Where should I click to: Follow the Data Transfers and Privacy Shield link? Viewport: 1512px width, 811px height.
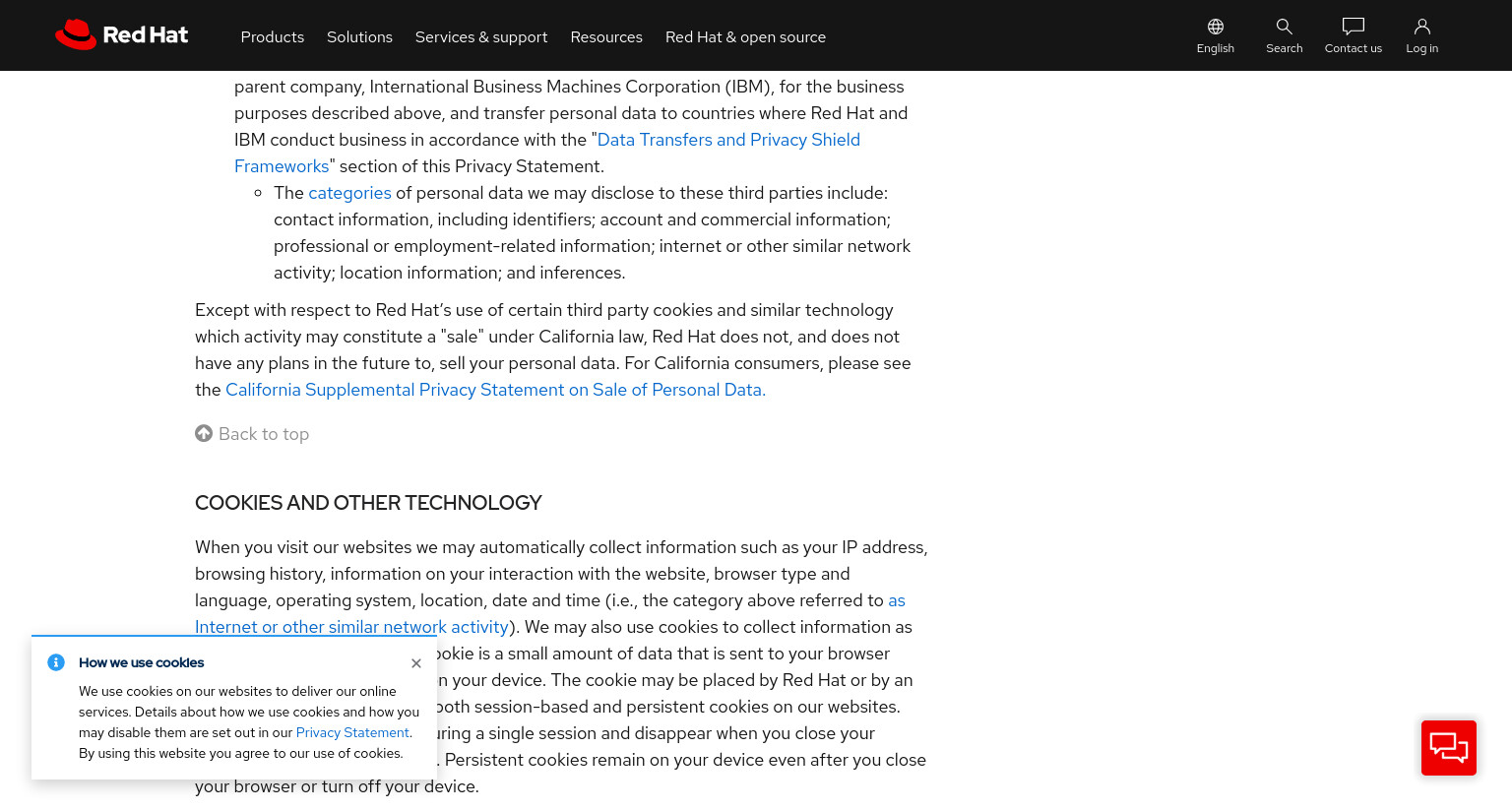[x=728, y=140]
